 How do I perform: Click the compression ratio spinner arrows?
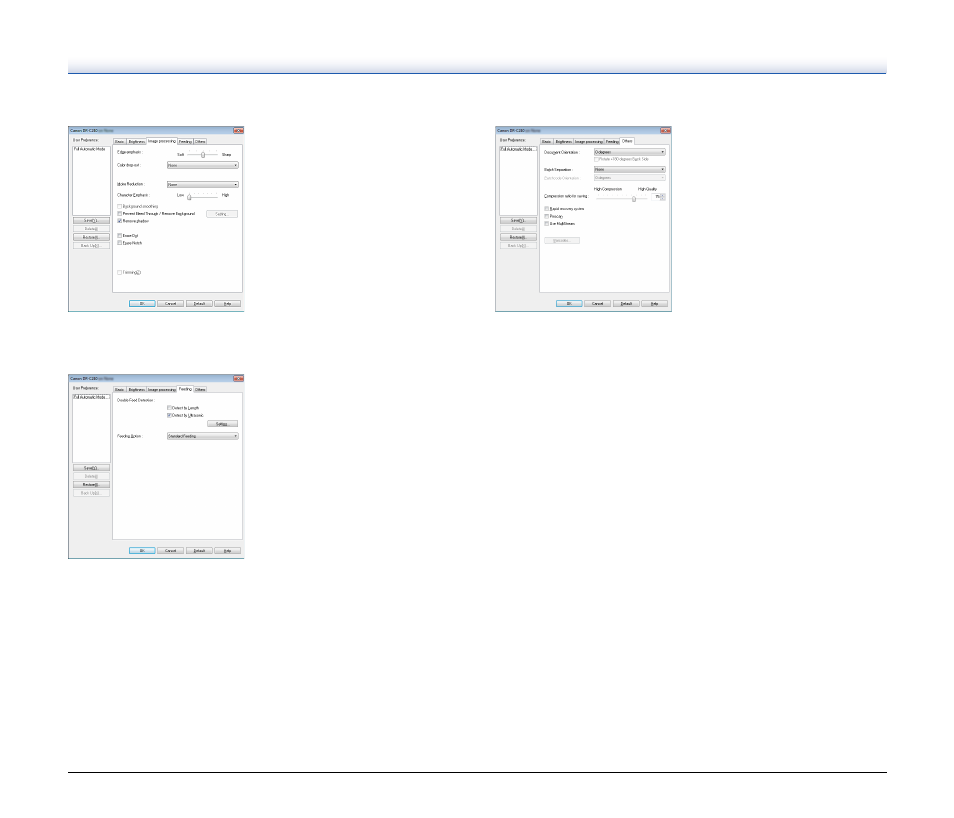coord(662,197)
